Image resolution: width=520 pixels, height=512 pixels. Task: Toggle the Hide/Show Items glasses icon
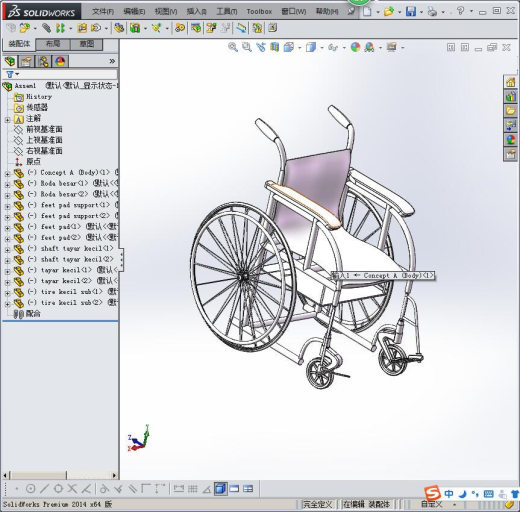click(x=333, y=47)
